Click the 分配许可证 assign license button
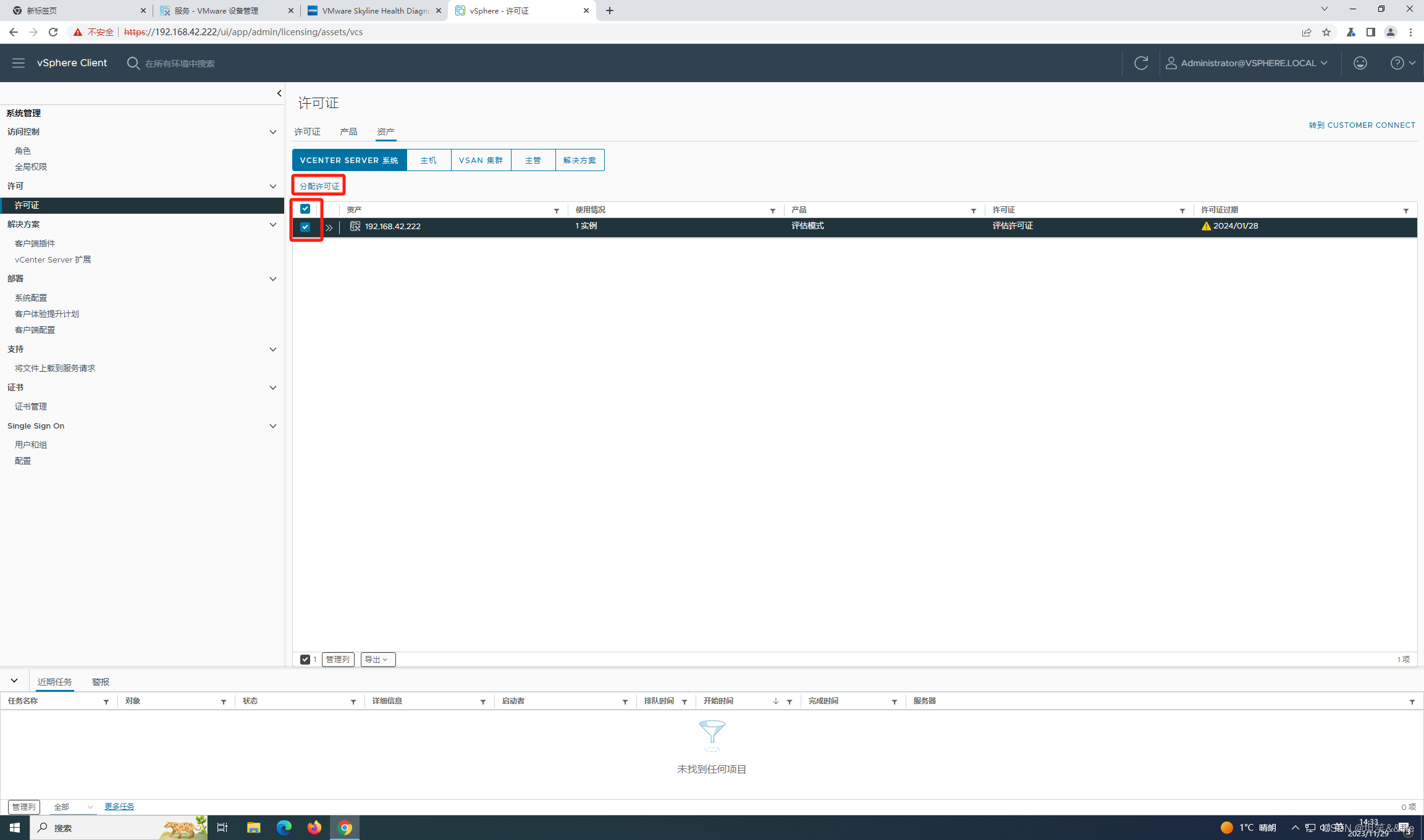The width and height of the screenshot is (1424, 840). click(319, 186)
